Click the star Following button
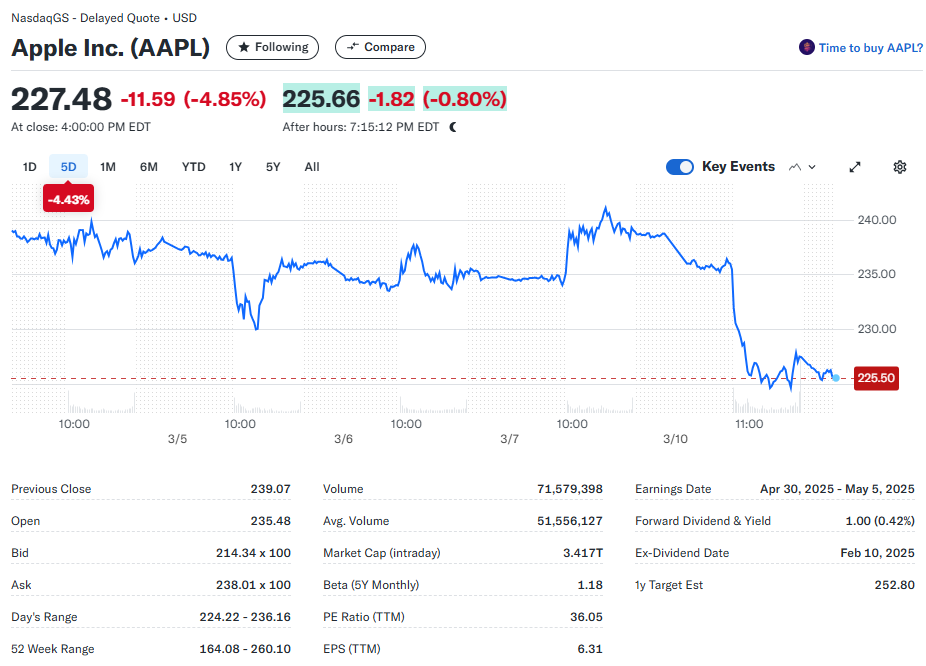The width and height of the screenshot is (926, 666). coord(272,47)
